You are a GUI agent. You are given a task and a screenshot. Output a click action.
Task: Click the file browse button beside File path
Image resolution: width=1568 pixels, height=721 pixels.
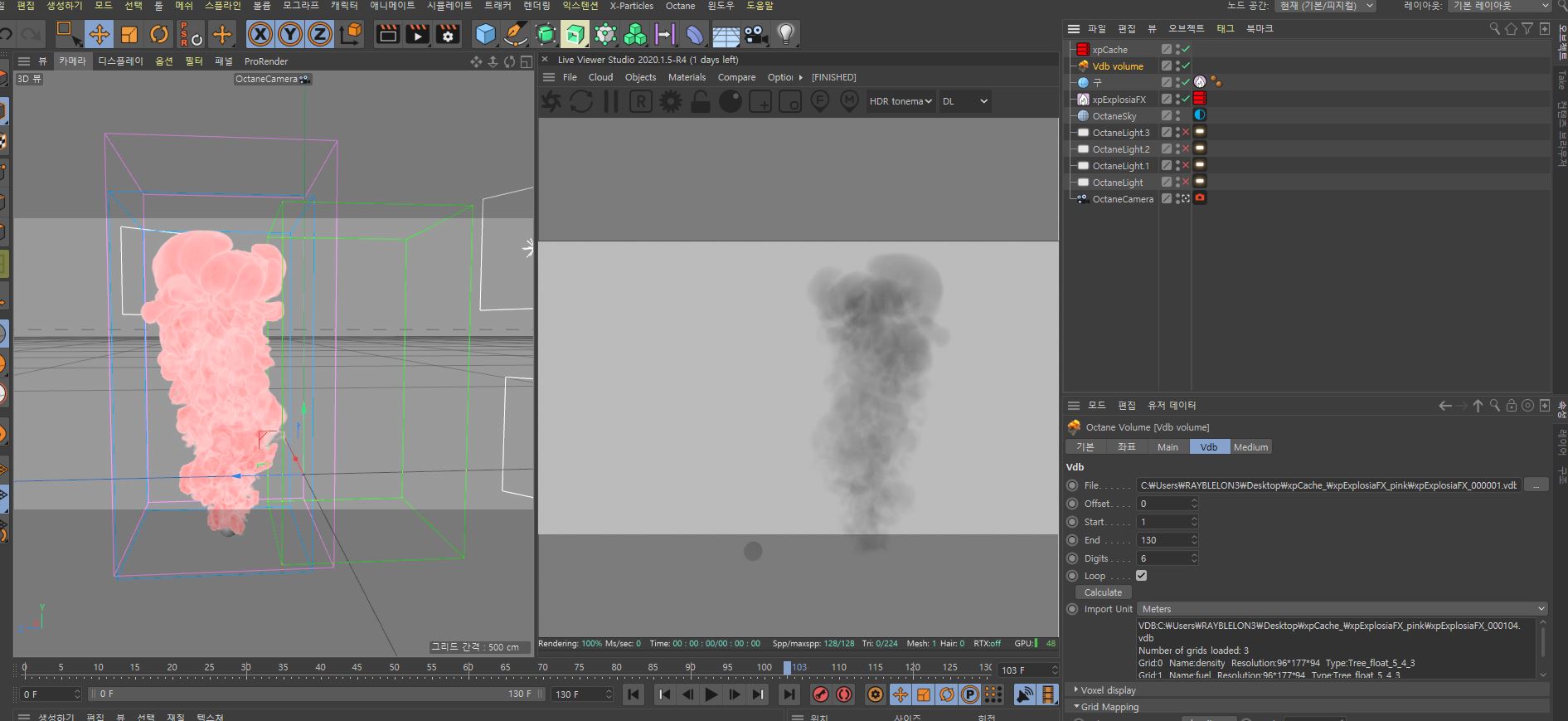[x=1536, y=485]
